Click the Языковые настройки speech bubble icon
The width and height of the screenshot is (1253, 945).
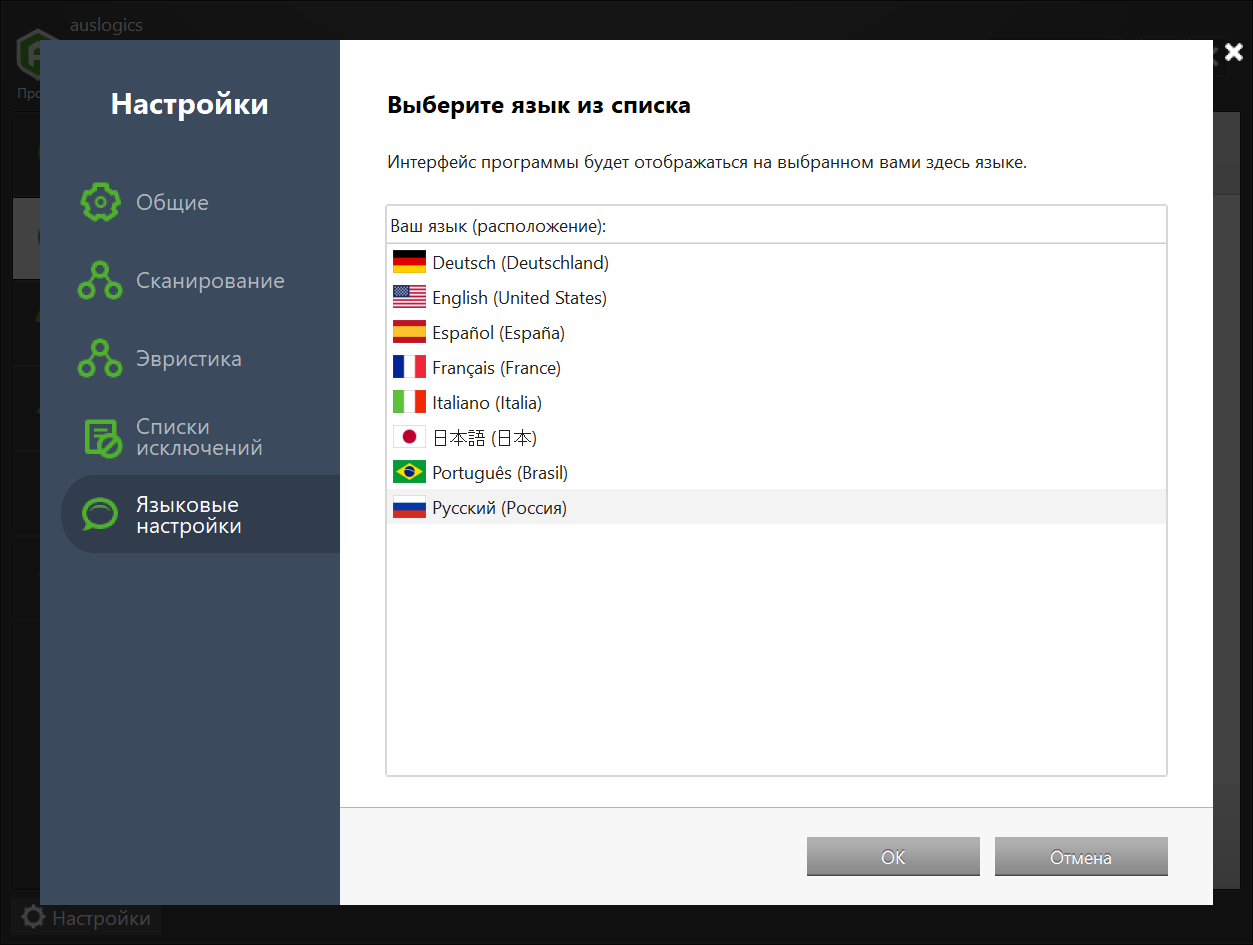pyautogui.click(x=100, y=514)
